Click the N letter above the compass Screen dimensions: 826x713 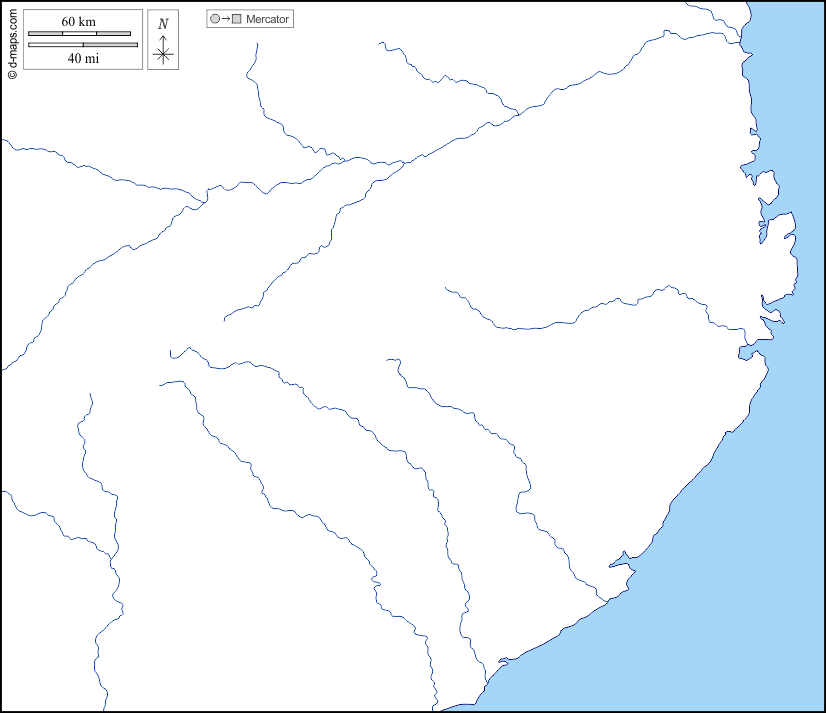(x=163, y=23)
